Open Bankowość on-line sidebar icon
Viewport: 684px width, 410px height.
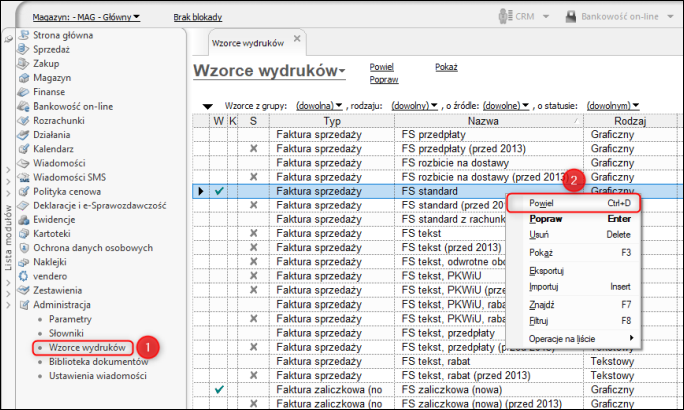(x=24, y=106)
